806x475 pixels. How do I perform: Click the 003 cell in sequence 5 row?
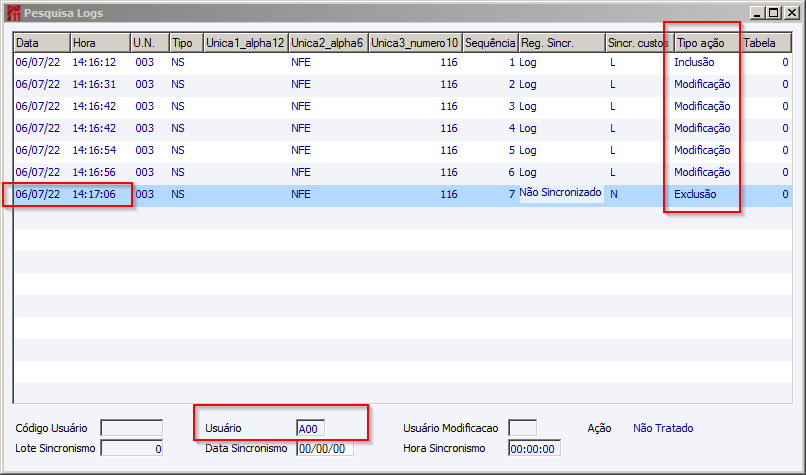(x=144, y=150)
